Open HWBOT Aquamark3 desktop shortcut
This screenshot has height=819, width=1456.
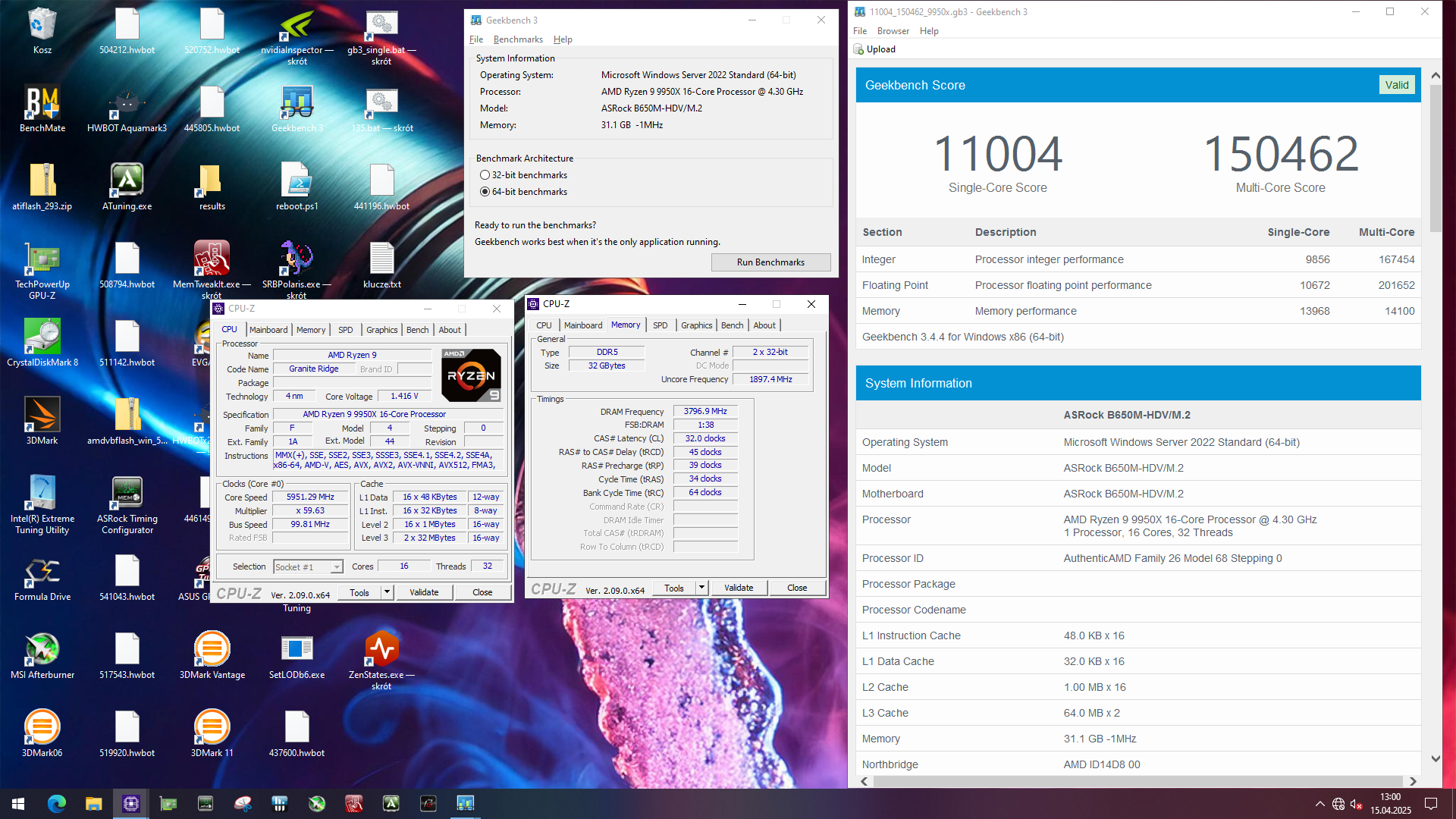[127, 108]
